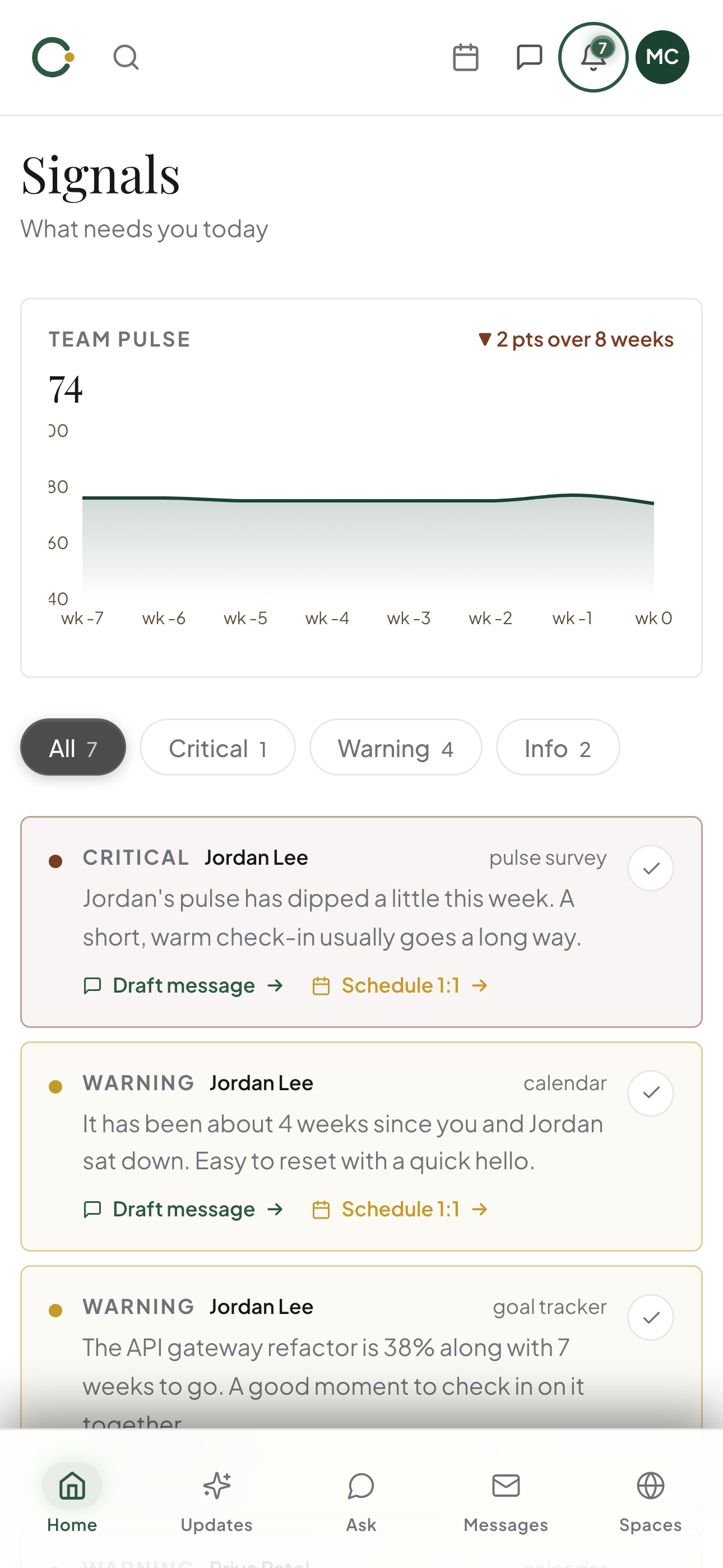
Task: Open the calendar icon in header
Action: (x=466, y=57)
